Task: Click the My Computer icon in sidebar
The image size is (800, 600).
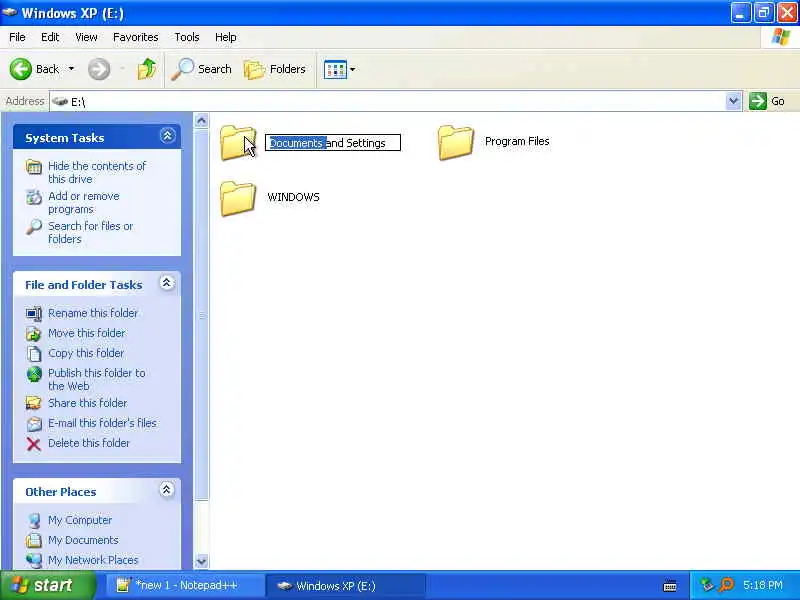Action: [34, 520]
